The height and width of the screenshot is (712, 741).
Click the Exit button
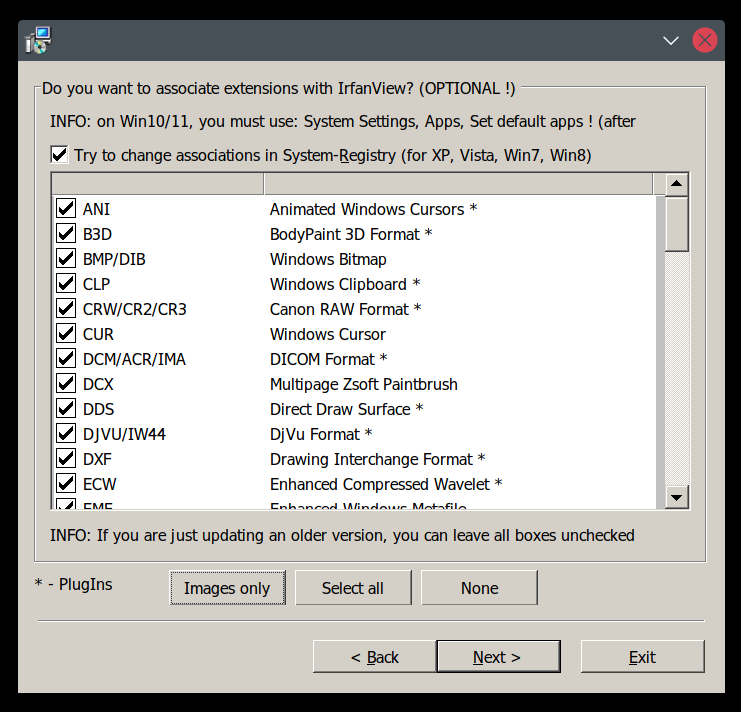[x=642, y=657]
